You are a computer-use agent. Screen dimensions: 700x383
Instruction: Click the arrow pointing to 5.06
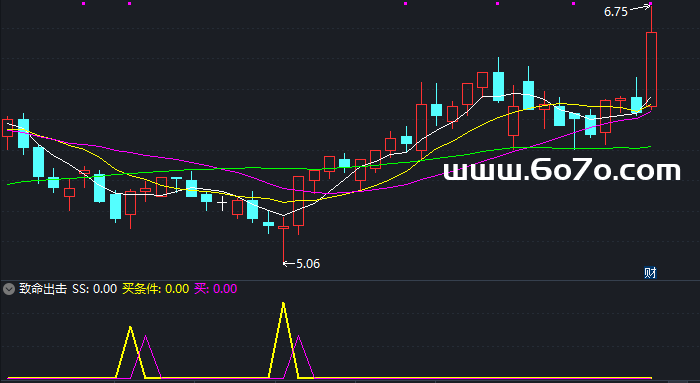pos(289,264)
